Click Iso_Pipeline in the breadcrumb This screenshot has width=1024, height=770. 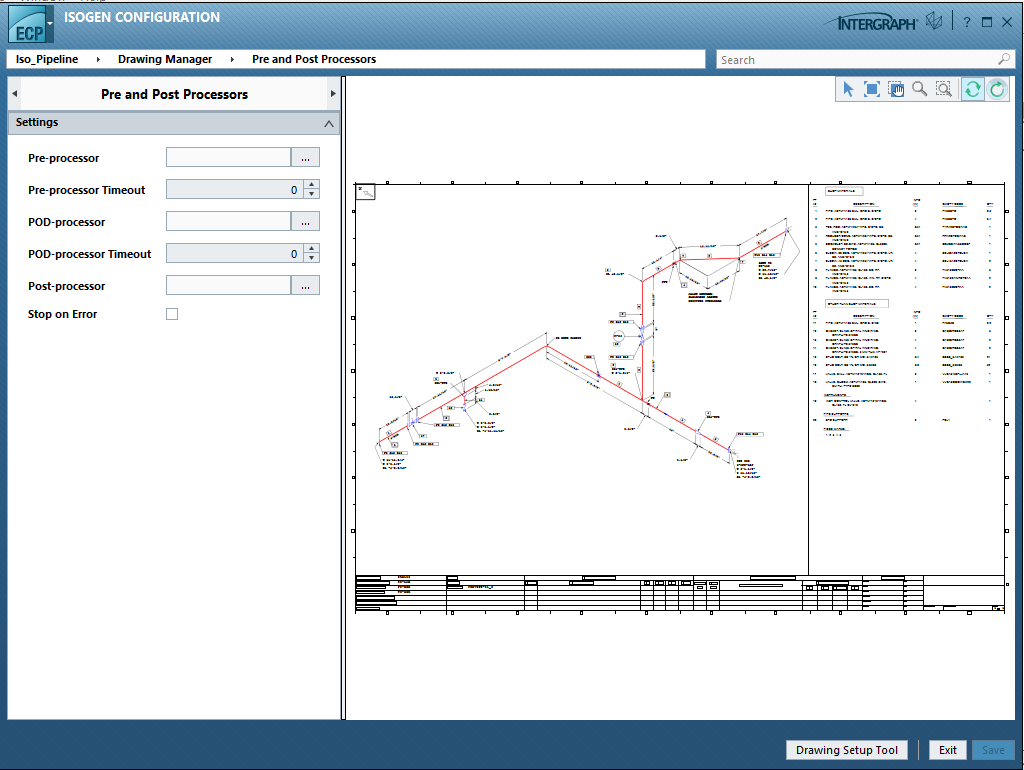47,59
